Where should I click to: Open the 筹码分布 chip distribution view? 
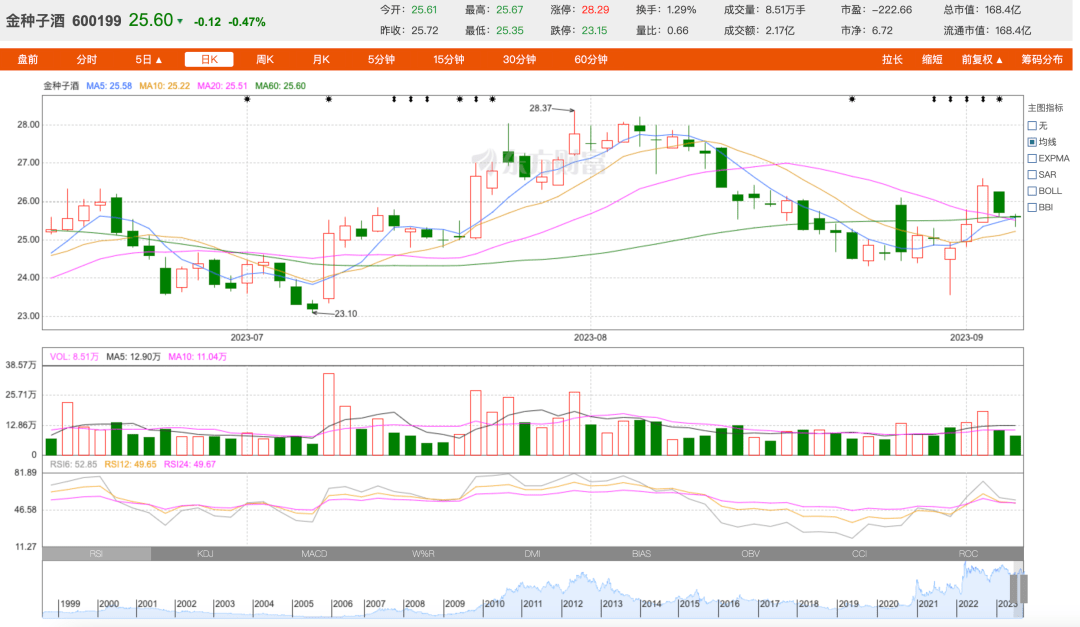tap(1042, 59)
